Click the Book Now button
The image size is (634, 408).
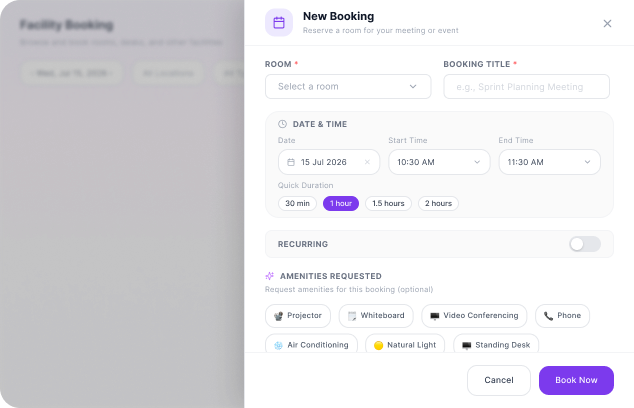(x=576, y=381)
